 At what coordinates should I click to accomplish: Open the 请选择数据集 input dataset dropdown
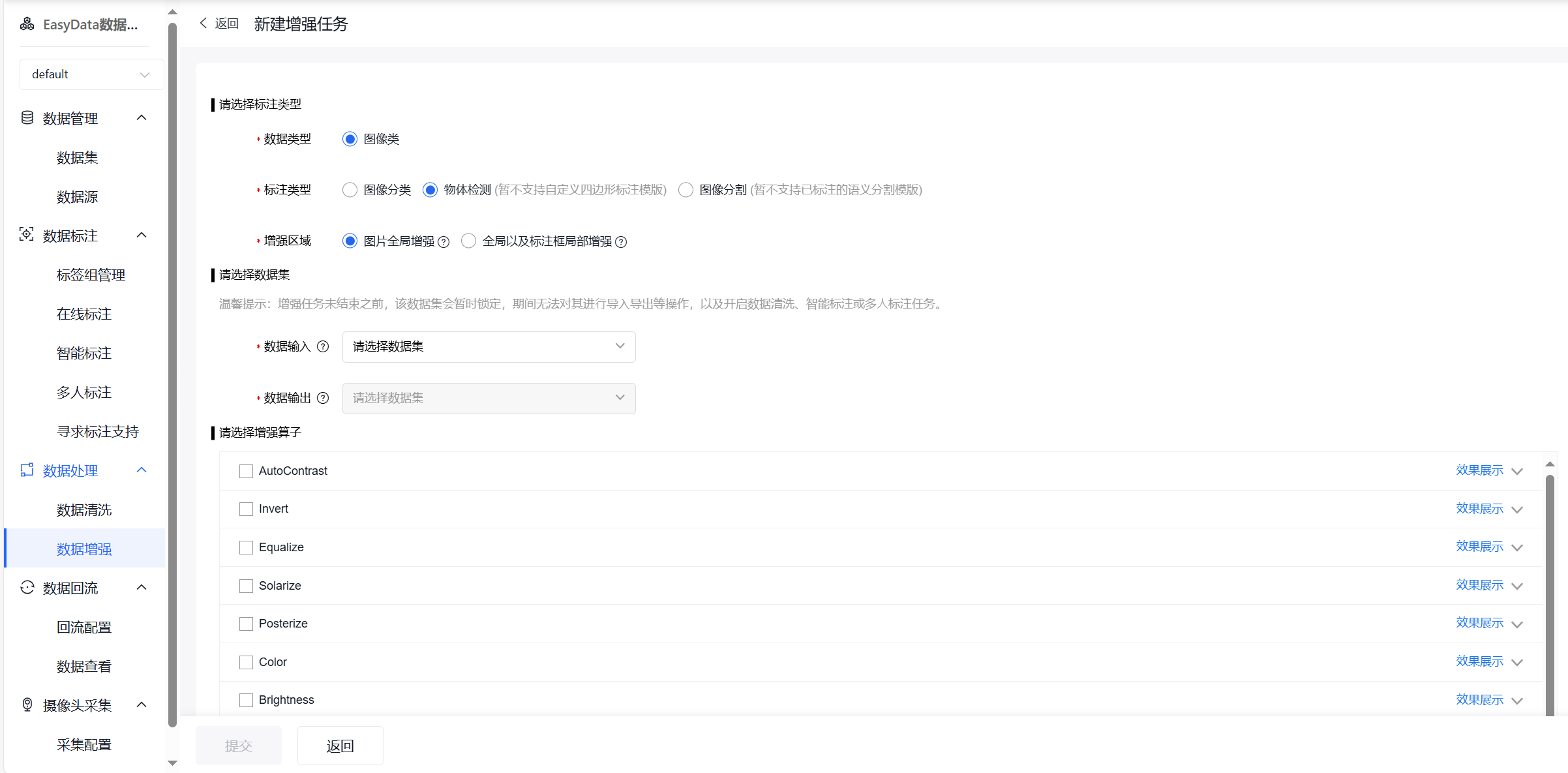[x=488, y=346]
